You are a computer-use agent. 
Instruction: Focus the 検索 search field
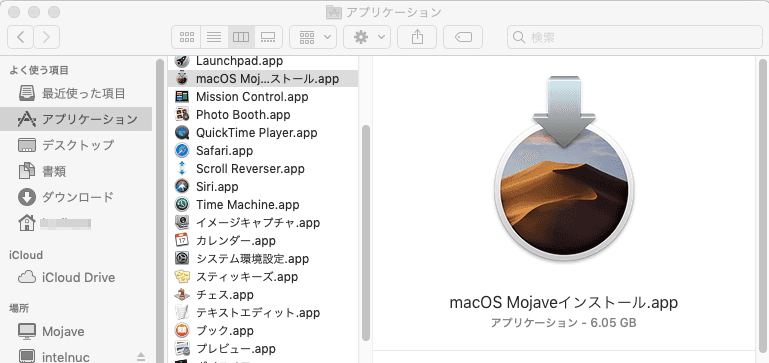tap(634, 37)
